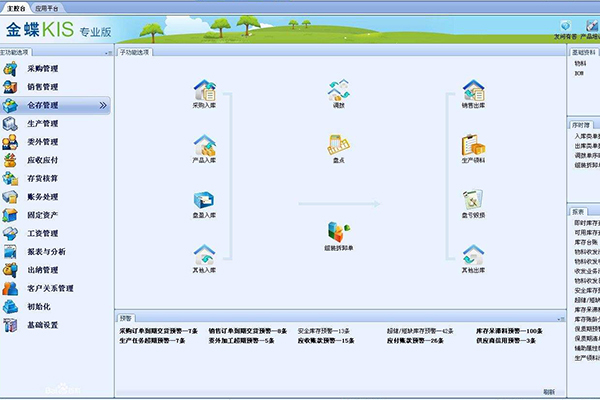Click the blue globe icon in banner
The image size is (600, 400).
pos(566,26)
